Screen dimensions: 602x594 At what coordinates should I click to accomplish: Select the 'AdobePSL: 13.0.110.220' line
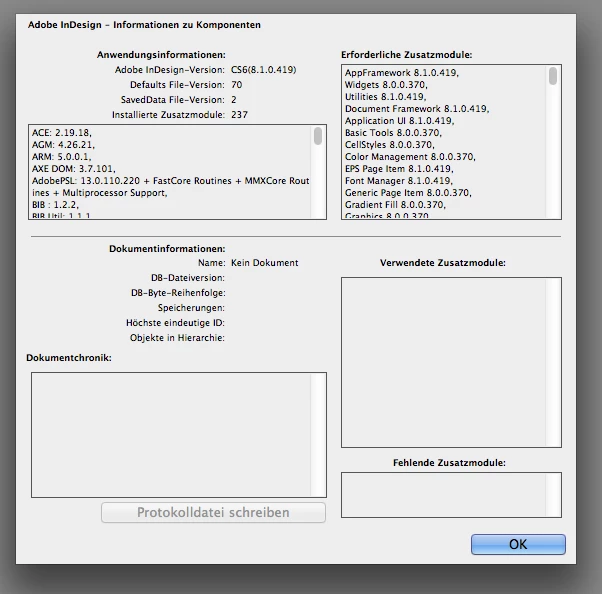tap(170, 180)
